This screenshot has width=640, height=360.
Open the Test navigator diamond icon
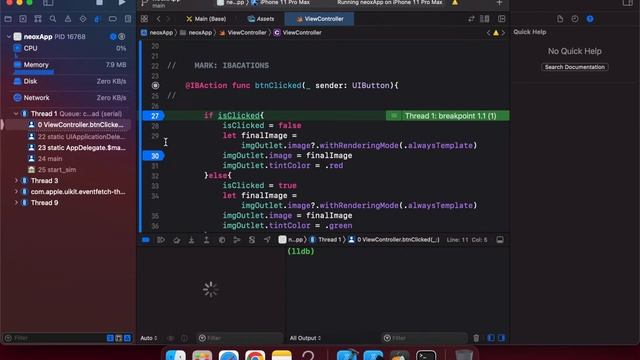pos(83,19)
